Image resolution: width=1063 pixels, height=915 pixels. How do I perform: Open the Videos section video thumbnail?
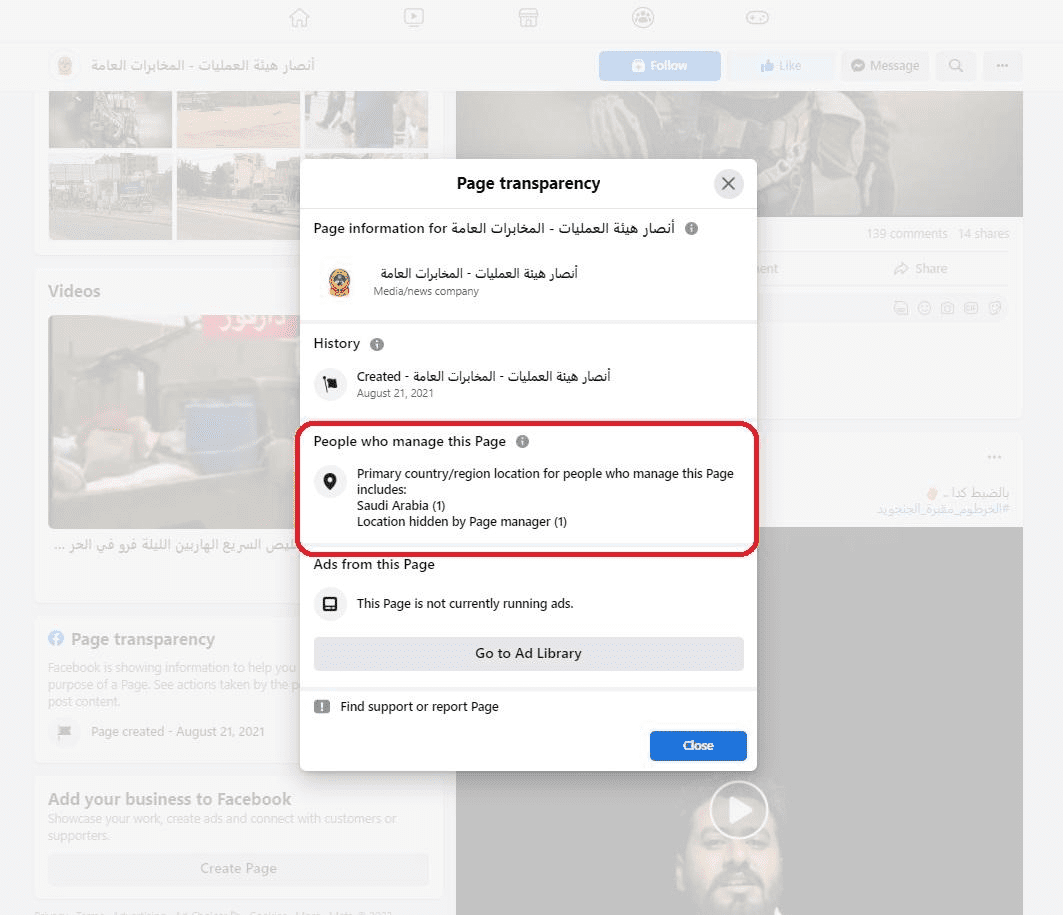(x=174, y=422)
